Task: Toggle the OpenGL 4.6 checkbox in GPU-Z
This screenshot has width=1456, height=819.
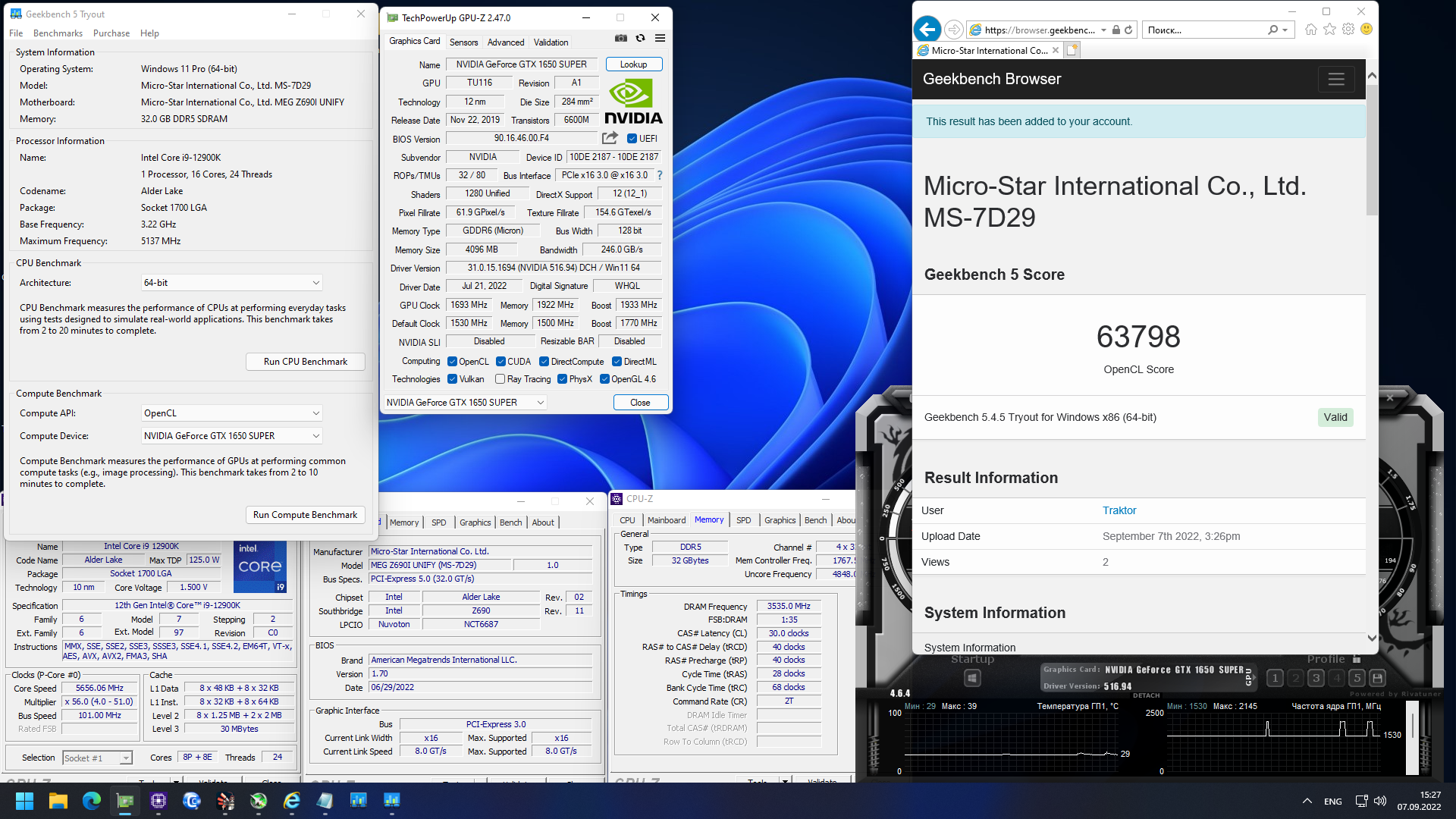Action: point(604,379)
